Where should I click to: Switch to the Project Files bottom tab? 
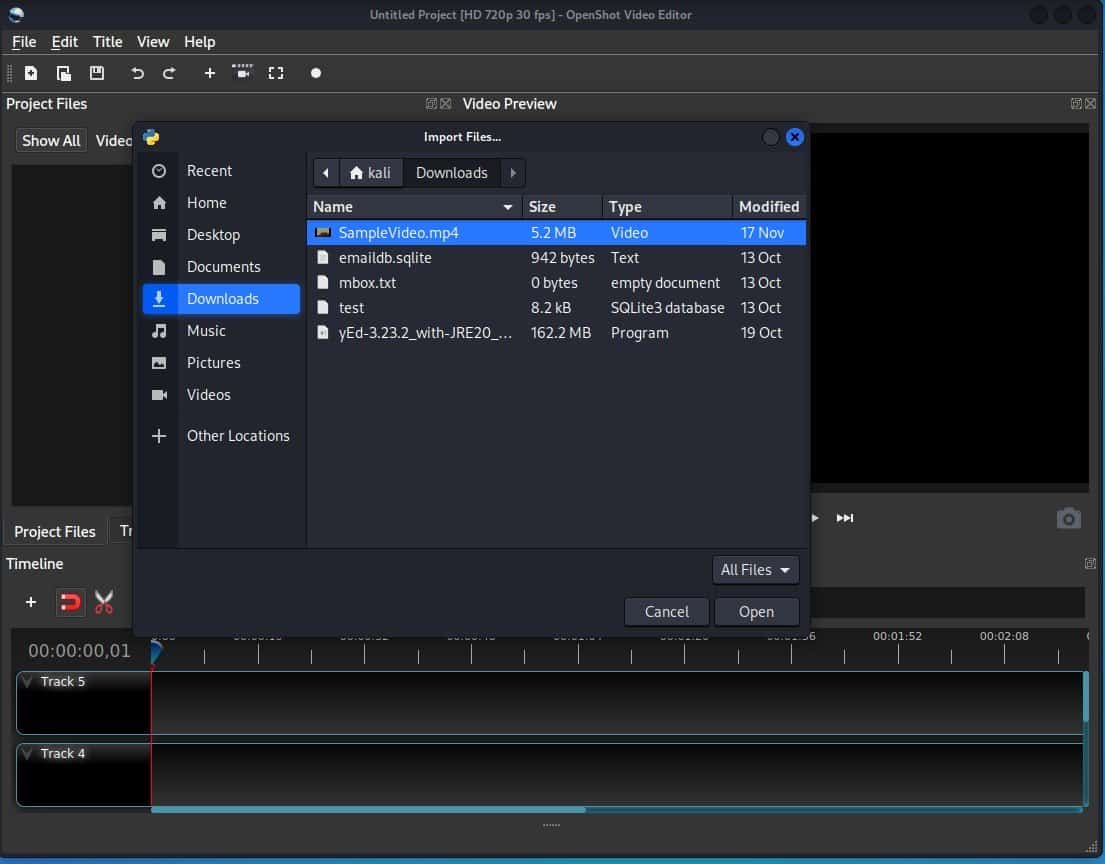(x=54, y=531)
